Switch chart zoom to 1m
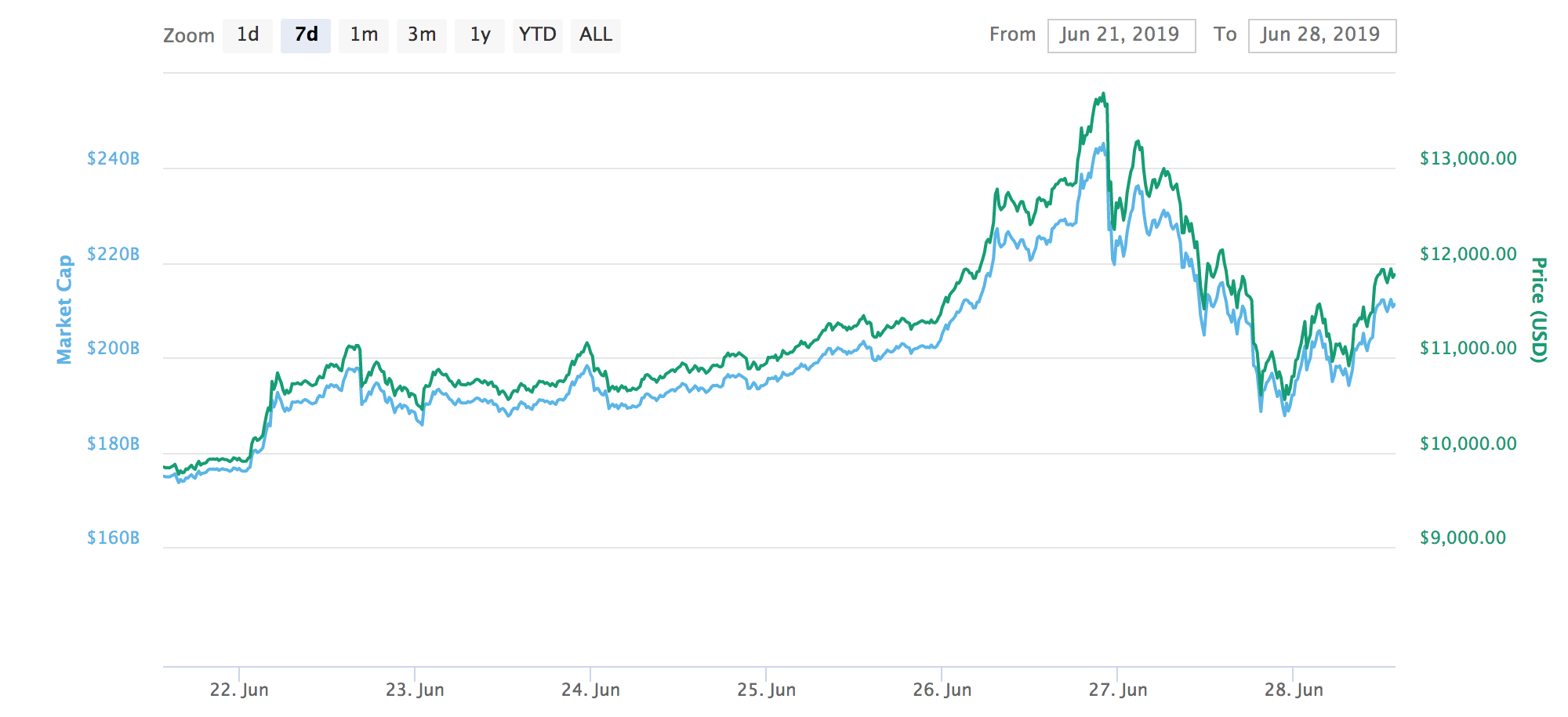This screenshot has width=1568, height=717. click(x=364, y=35)
